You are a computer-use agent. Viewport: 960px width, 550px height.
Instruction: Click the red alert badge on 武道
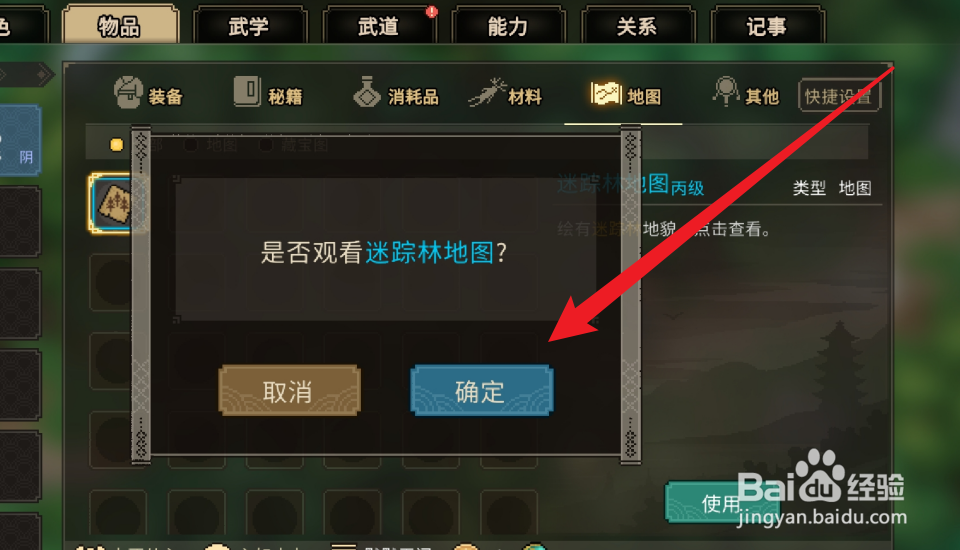(432, 12)
